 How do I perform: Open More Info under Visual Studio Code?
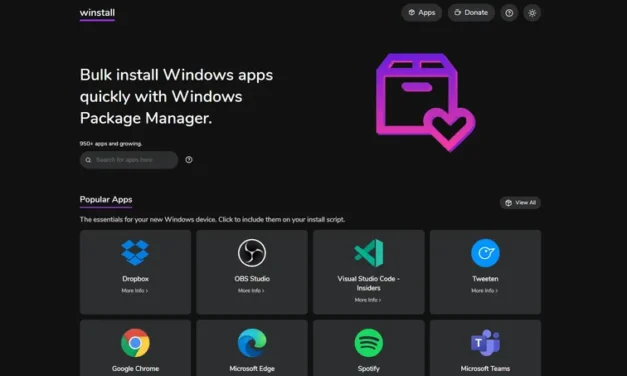368,300
